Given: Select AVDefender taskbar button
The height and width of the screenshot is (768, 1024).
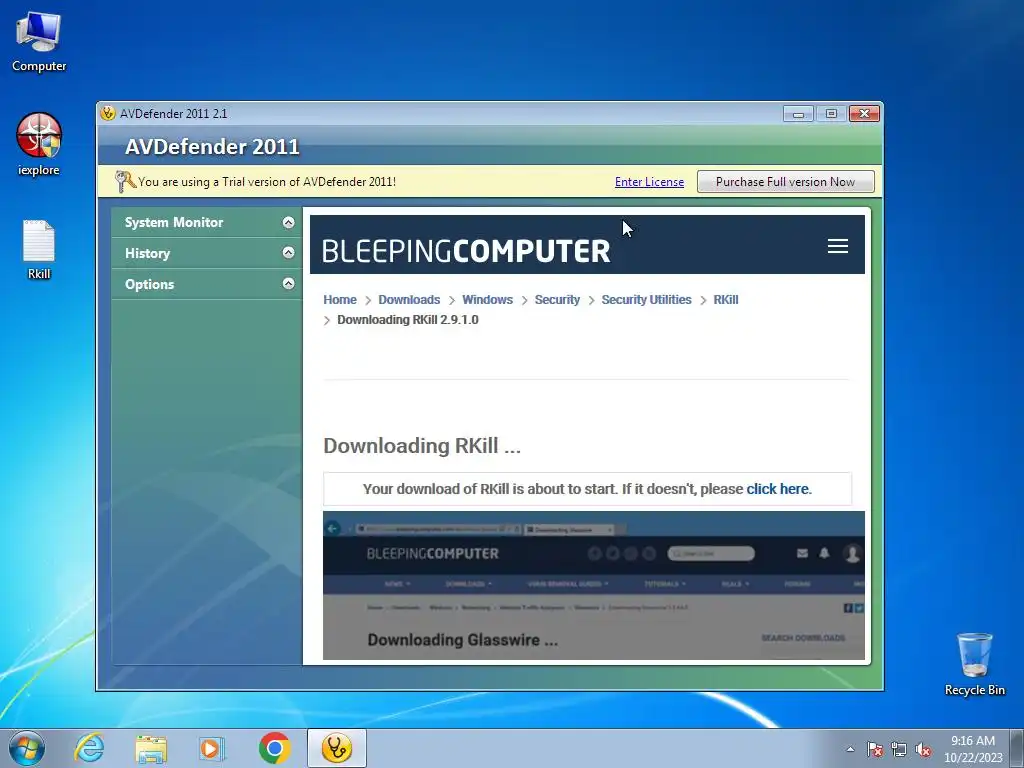Looking at the screenshot, I should click(x=336, y=748).
